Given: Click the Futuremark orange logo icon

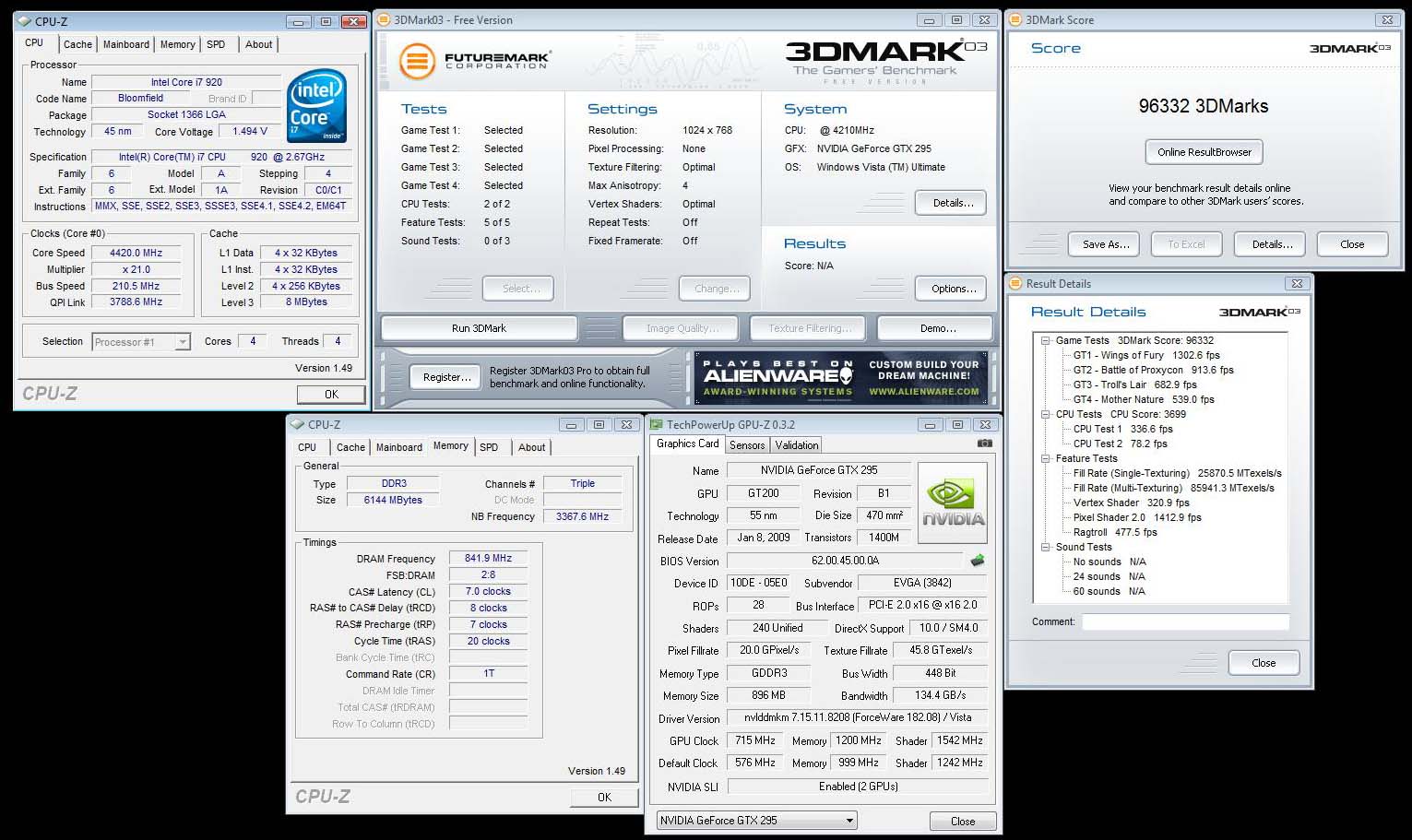Looking at the screenshot, I should (x=417, y=62).
